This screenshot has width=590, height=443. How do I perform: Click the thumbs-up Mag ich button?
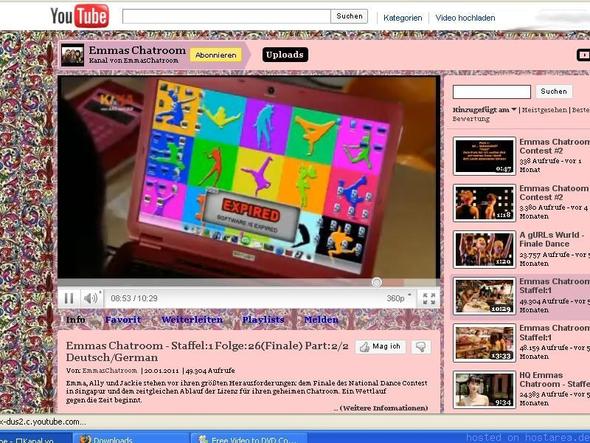pyautogui.click(x=381, y=347)
